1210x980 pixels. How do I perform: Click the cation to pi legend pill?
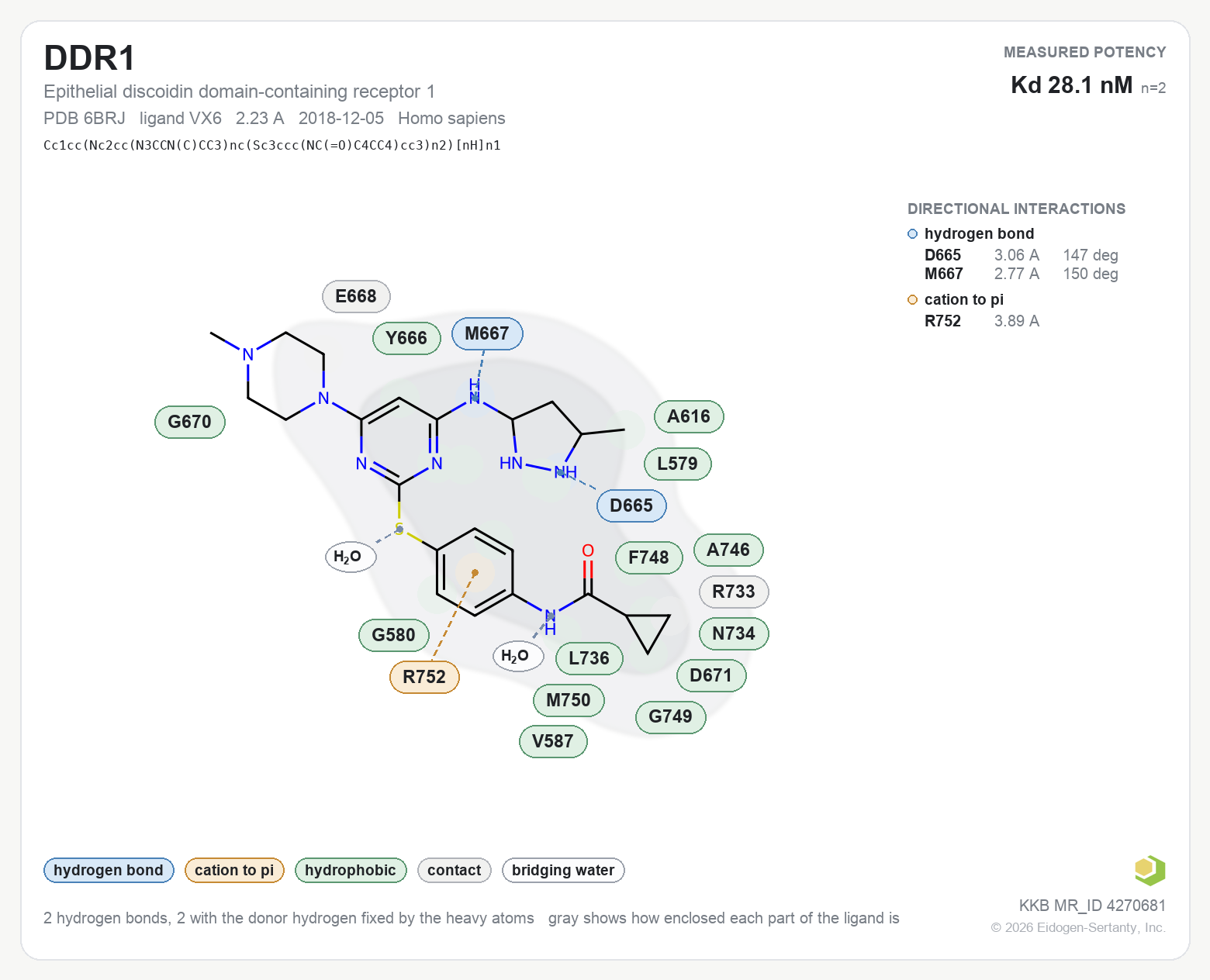click(x=234, y=871)
